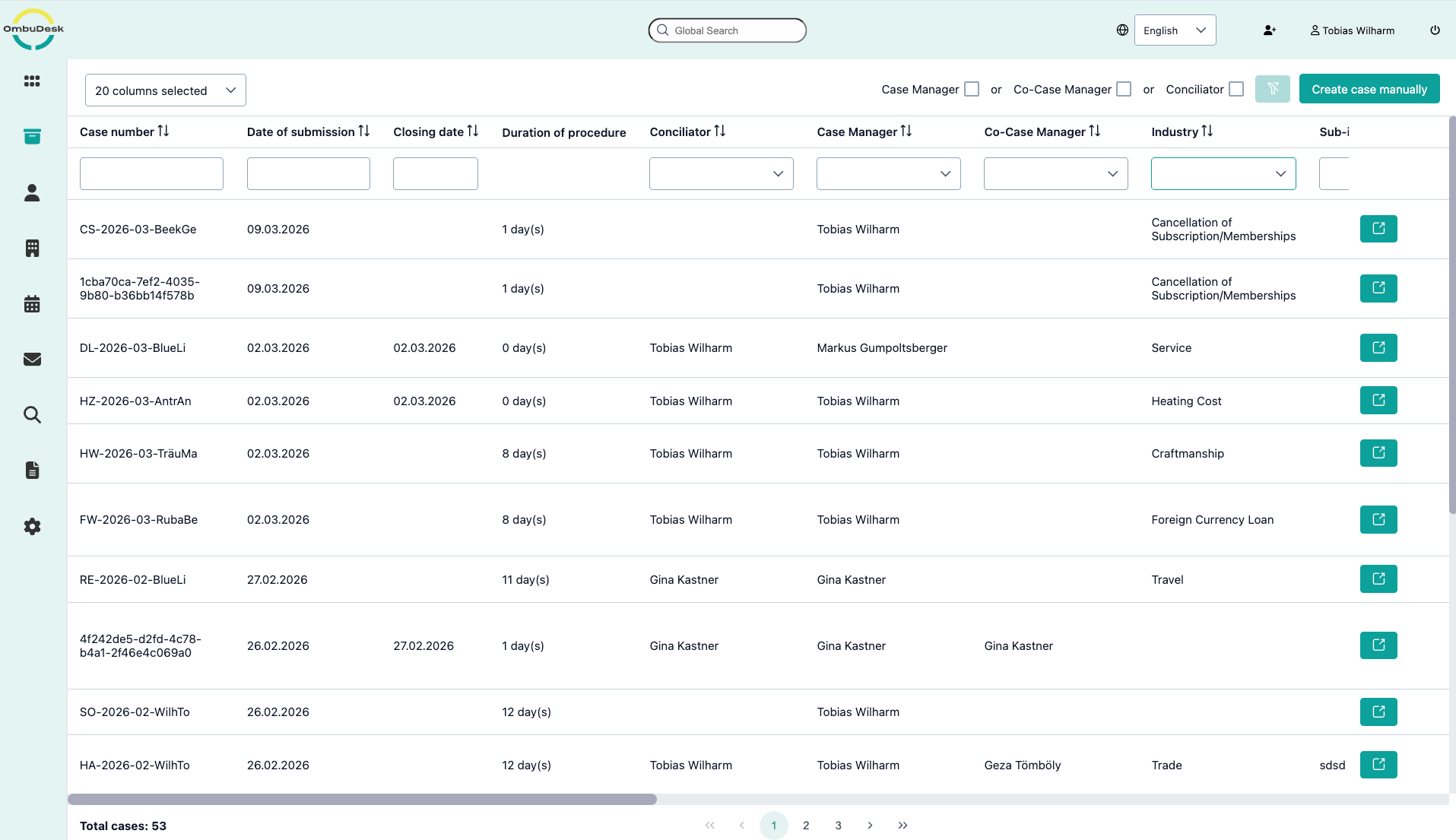Screen dimensions: 1456x840
Task: Open the Industry column filter dropdown
Action: click(x=1223, y=173)
